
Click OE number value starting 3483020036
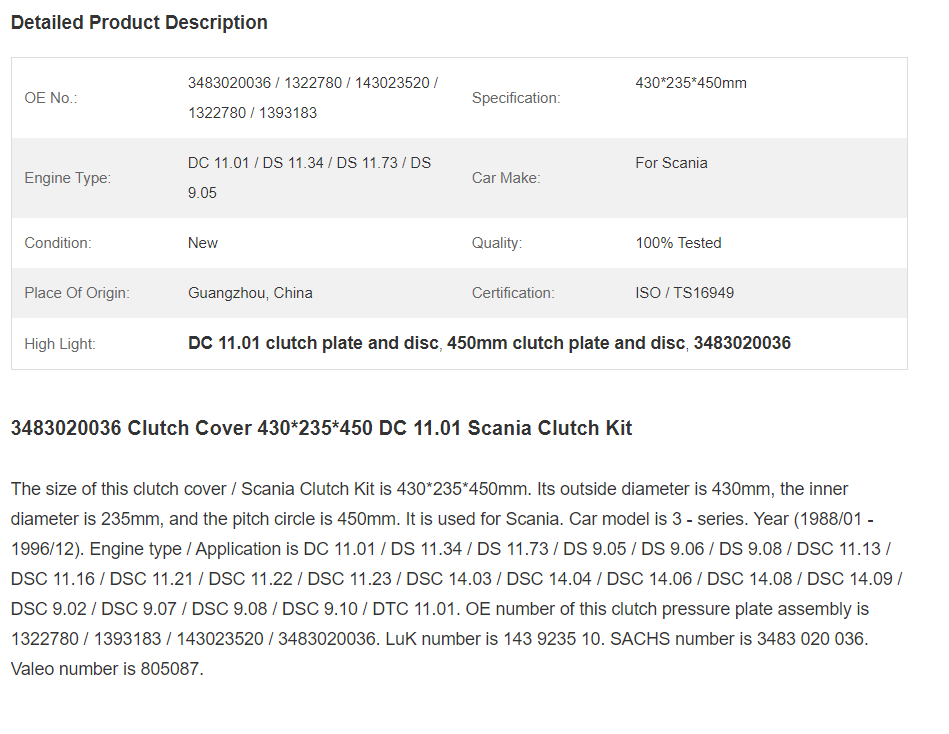point(313,98)
